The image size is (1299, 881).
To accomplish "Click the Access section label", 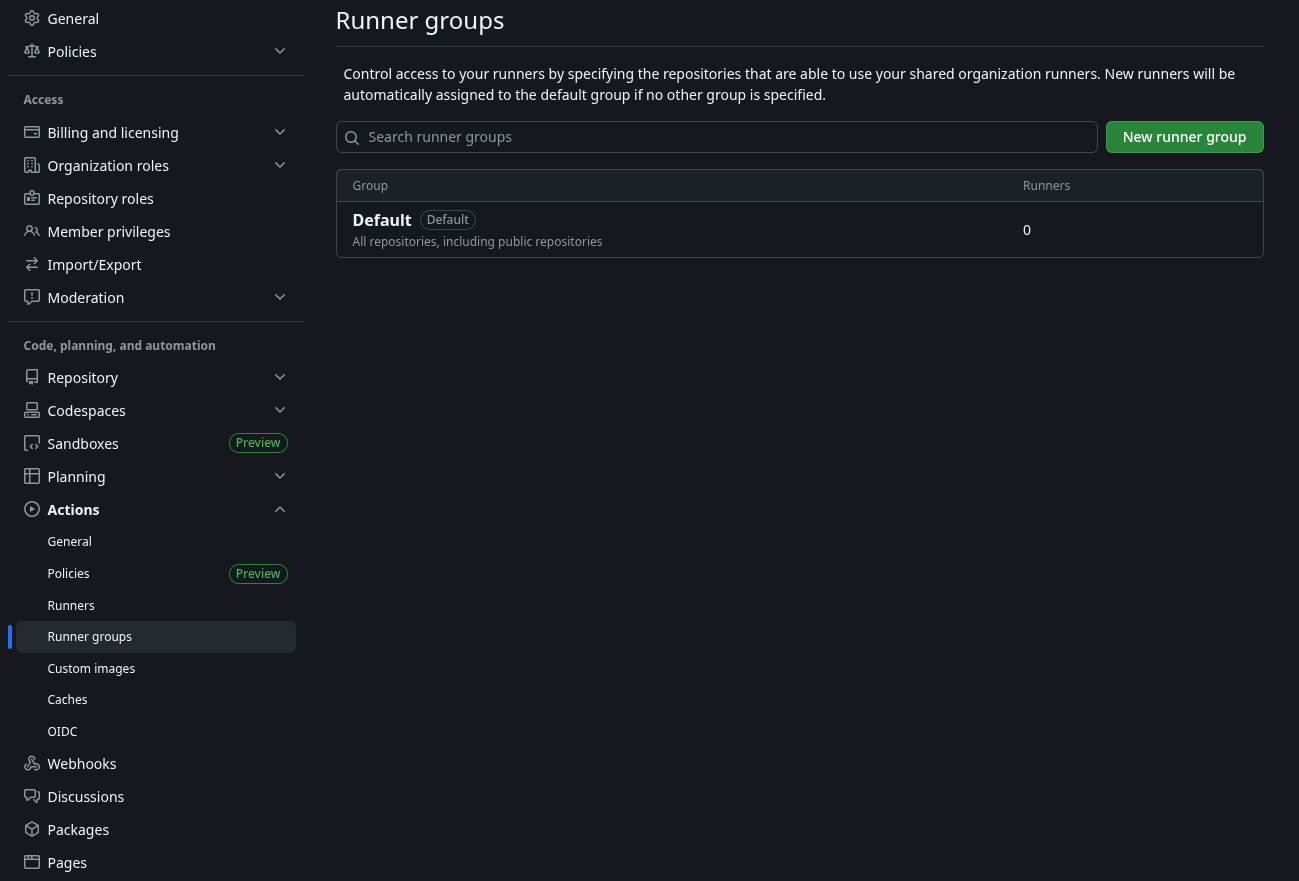I will [x=43, y=100].
